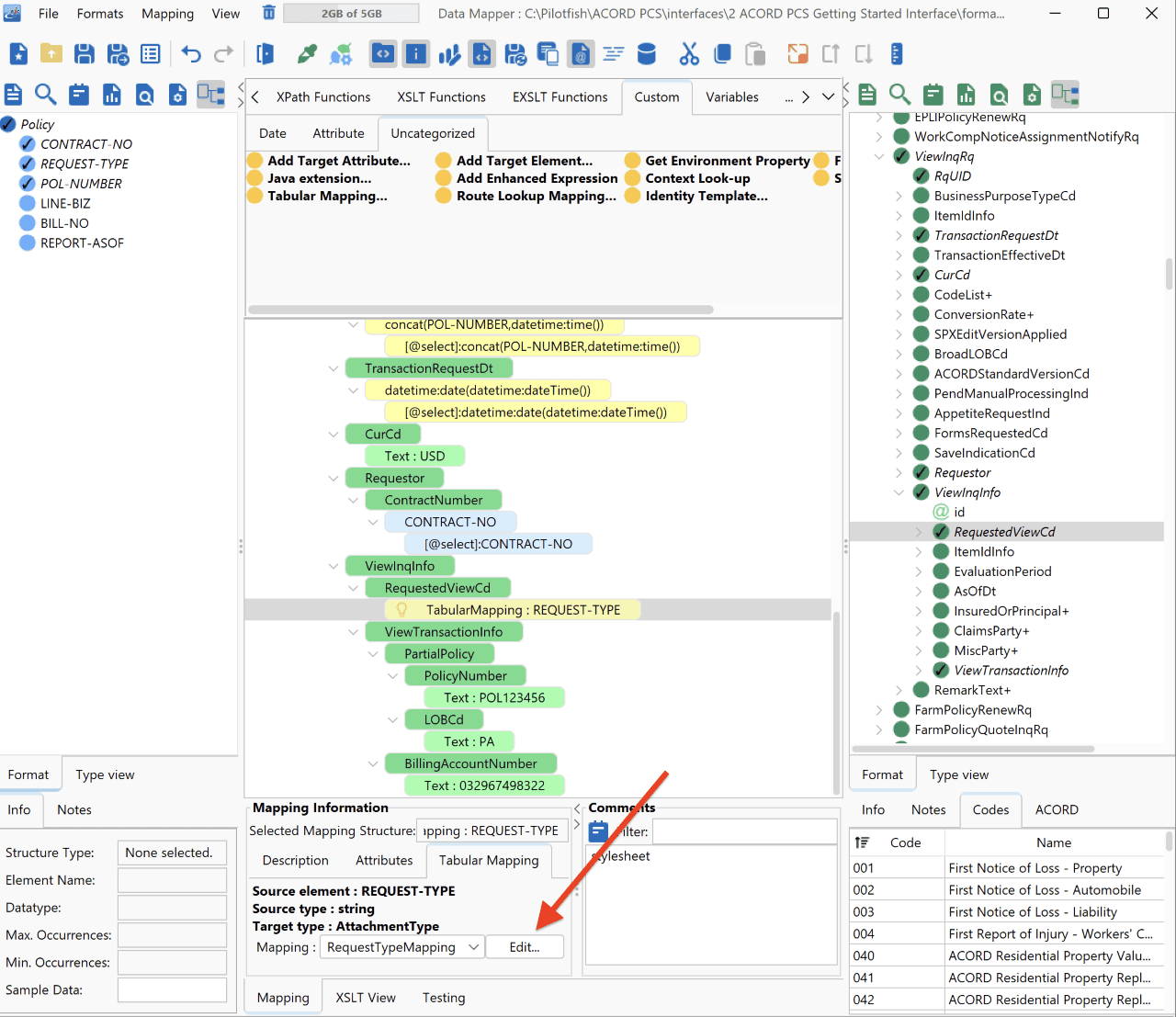Click the check circle next to POL-NUMBER

pyautogui.click(x=28, y=184)
